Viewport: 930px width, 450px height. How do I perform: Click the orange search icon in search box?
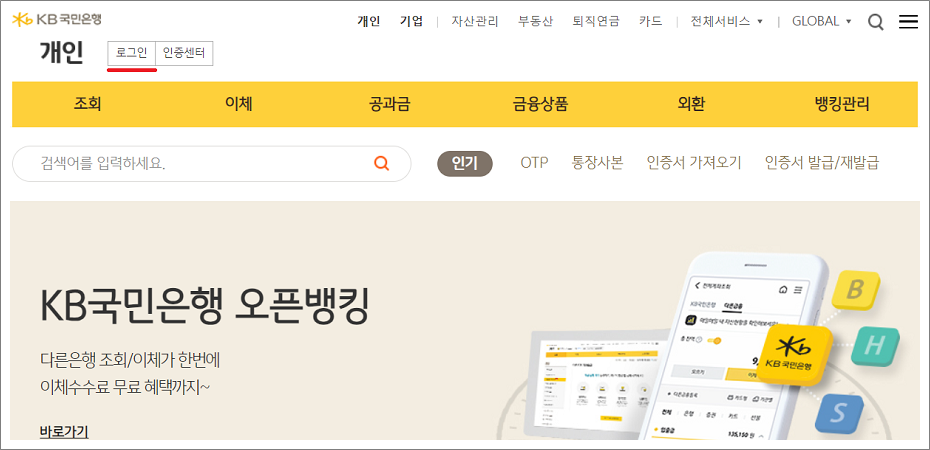[381, 163]
